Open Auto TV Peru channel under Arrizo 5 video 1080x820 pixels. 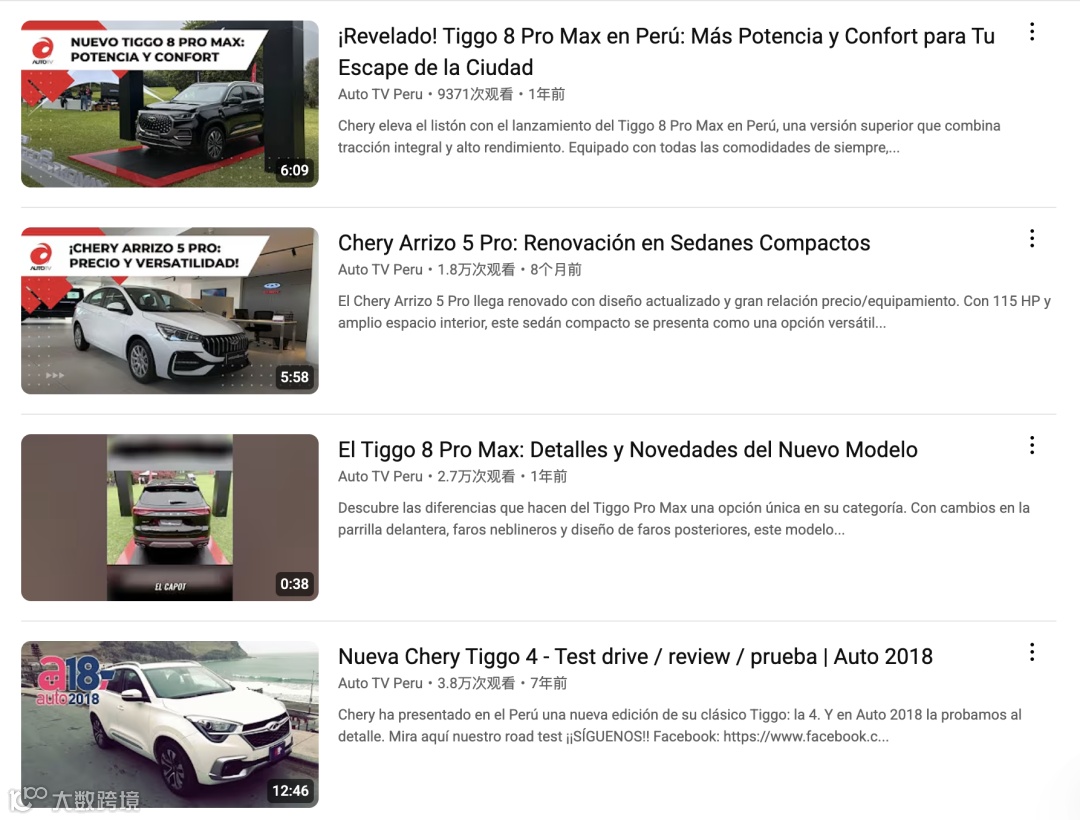(380, 270)
